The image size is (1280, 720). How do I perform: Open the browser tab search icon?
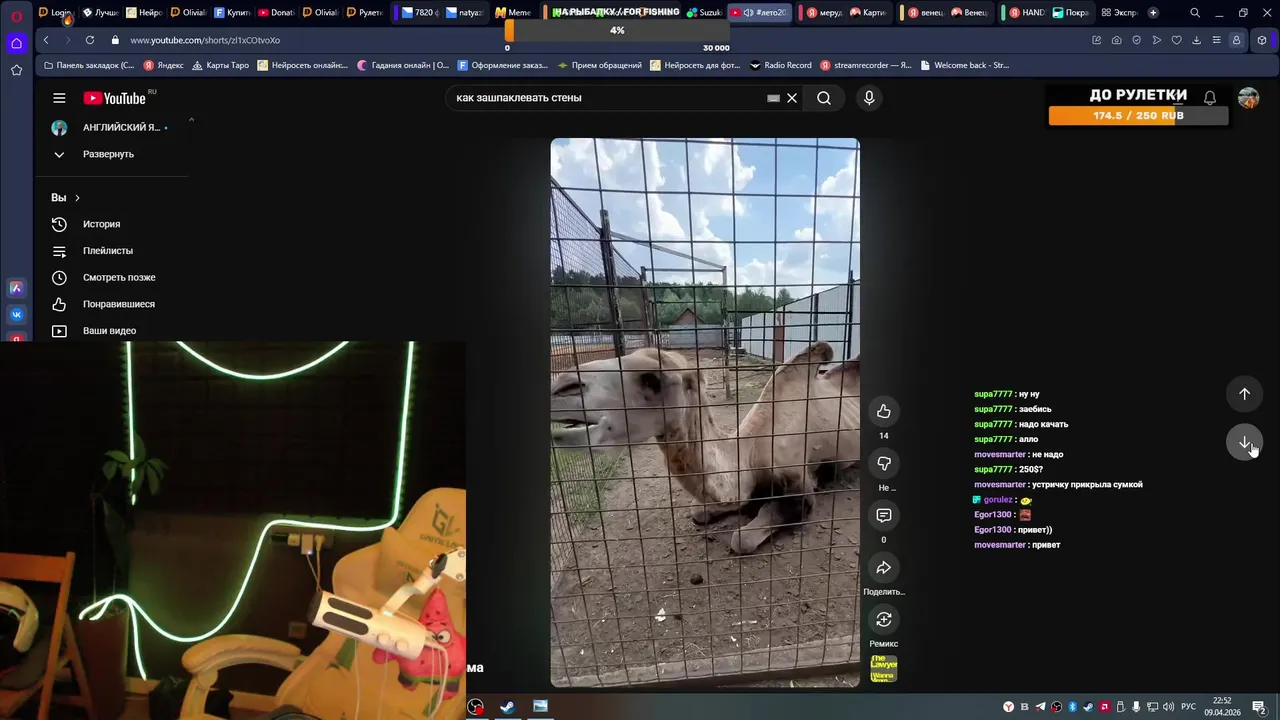(1195, 13)
